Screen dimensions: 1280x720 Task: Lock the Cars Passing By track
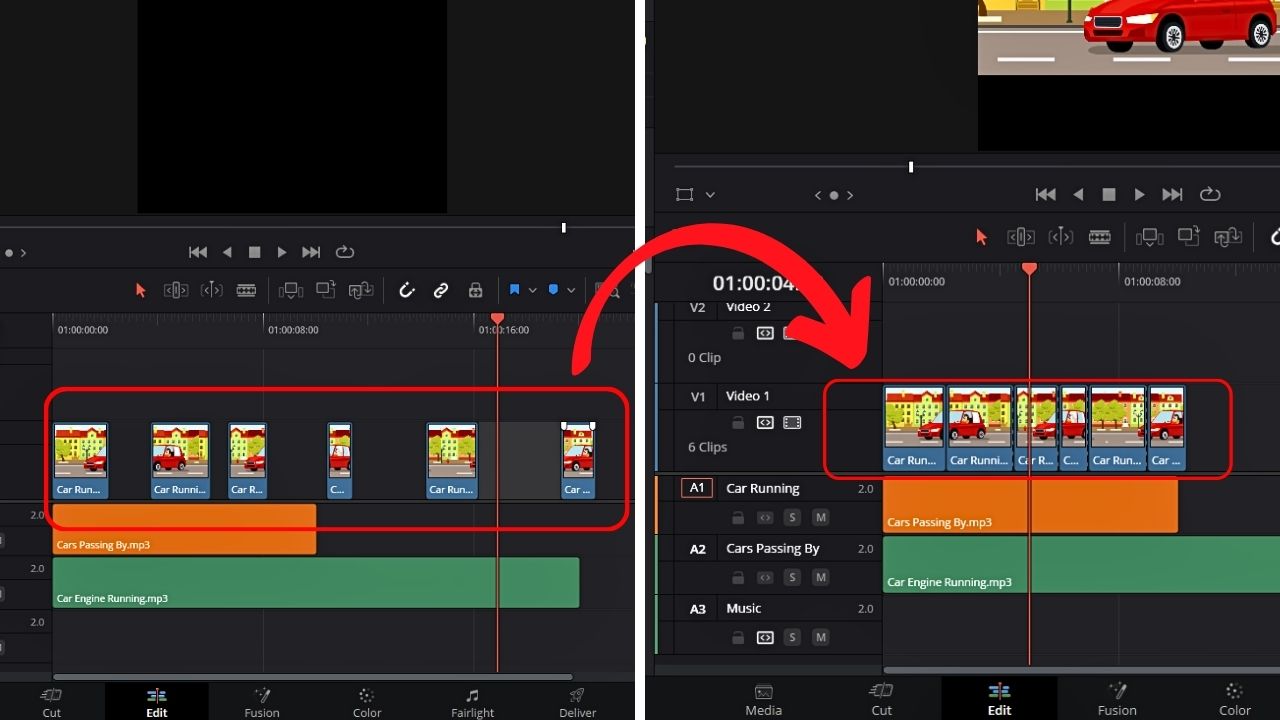click(739, 577)
